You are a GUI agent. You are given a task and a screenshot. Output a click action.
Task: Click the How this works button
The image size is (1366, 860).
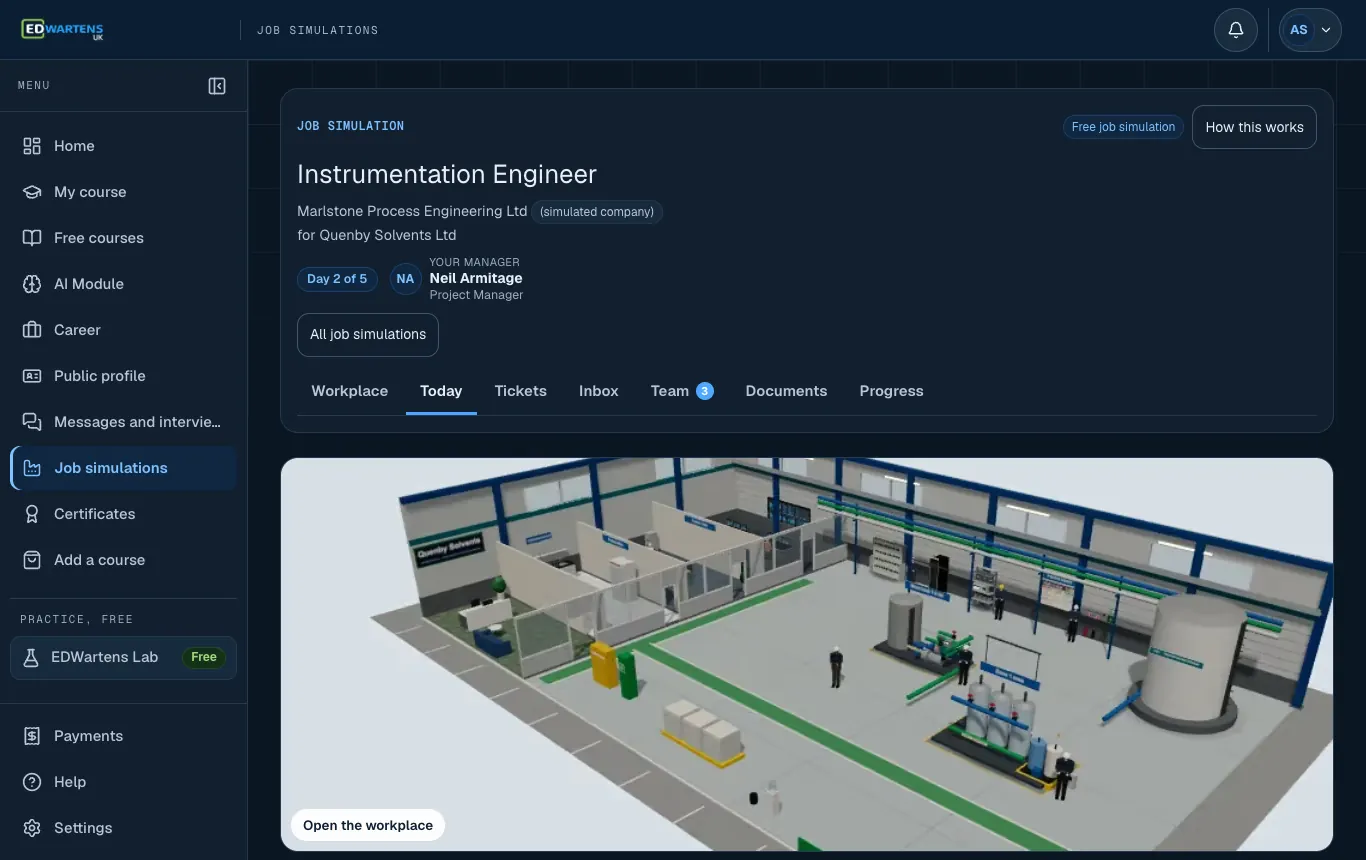1254,127
